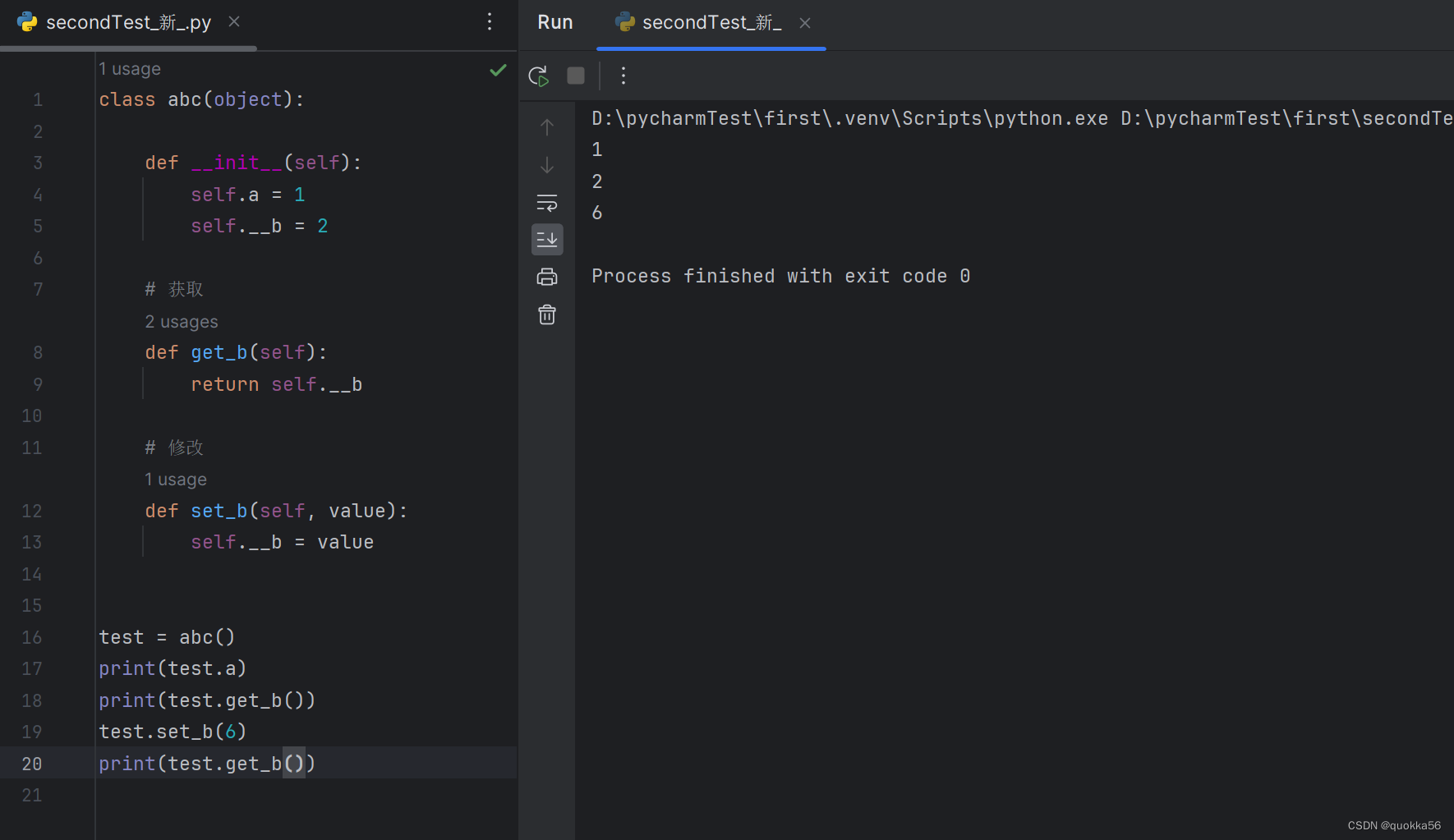
Task: Toggle soft-wrap in run console
Action: coord(547,202)
